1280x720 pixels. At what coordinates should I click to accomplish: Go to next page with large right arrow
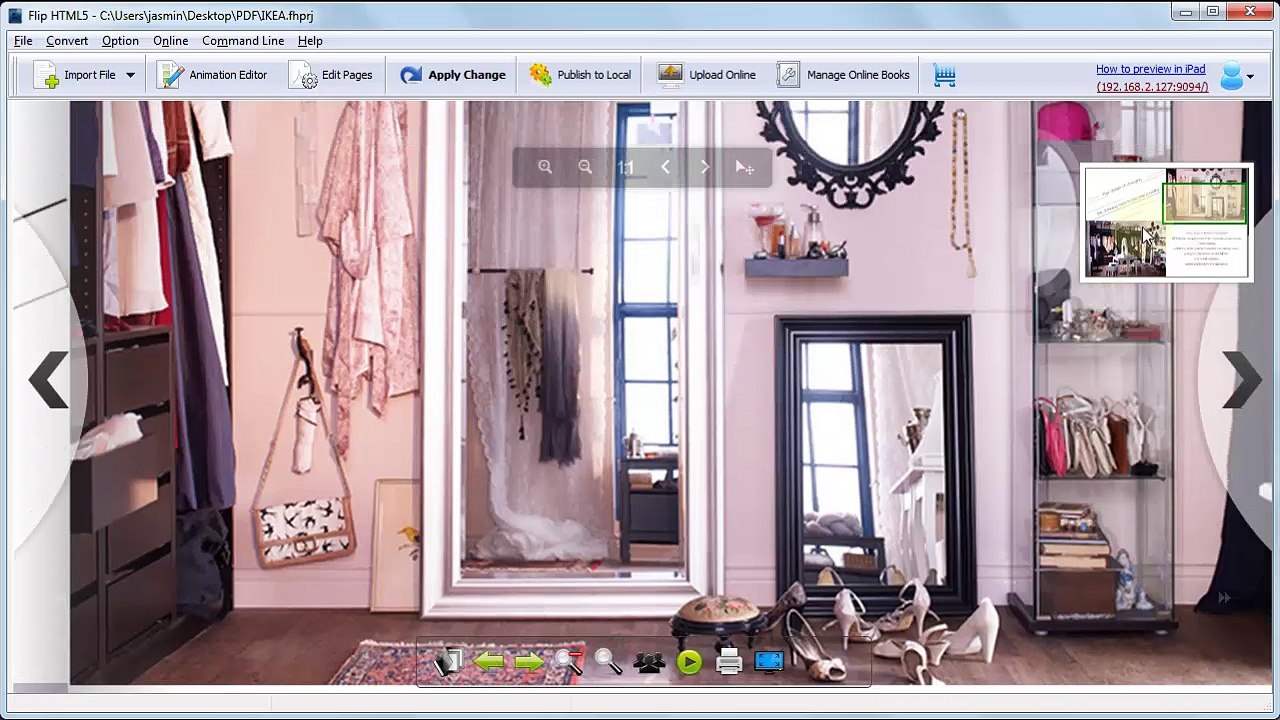tap(1241, 380)
